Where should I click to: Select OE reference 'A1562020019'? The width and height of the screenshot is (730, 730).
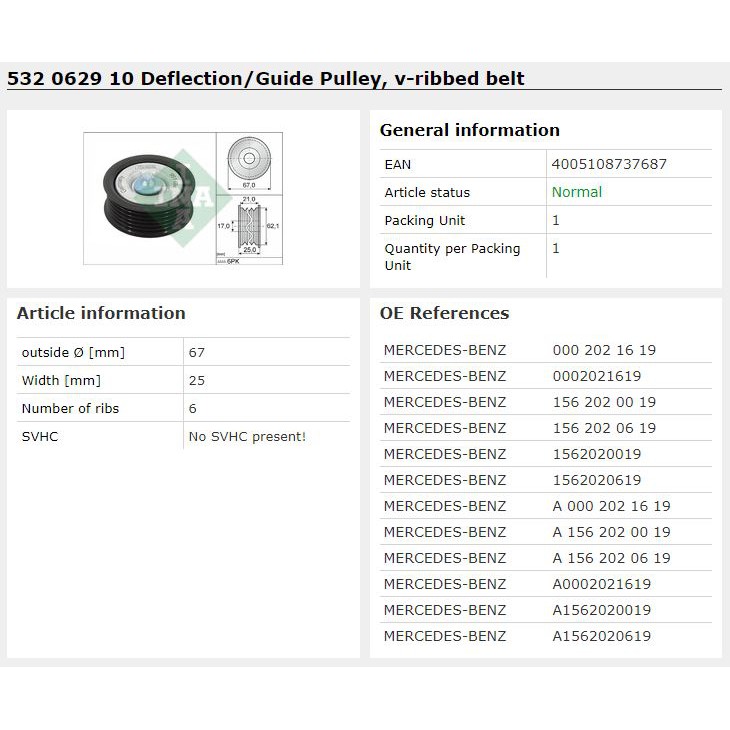(x=602, y=610)
